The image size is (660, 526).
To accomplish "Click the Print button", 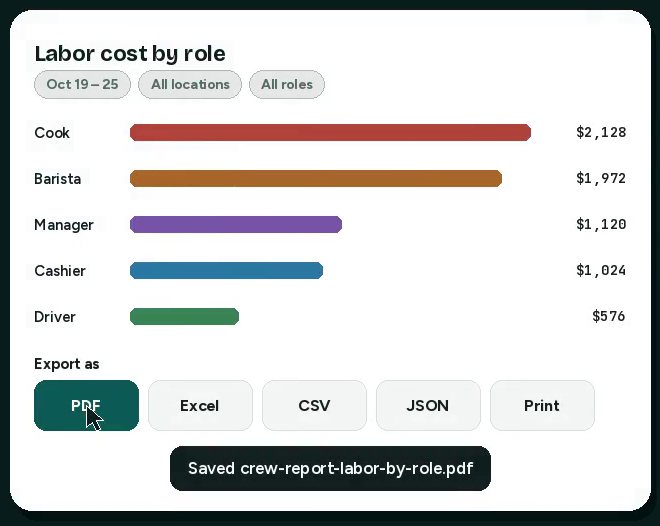I will point(543,406).
